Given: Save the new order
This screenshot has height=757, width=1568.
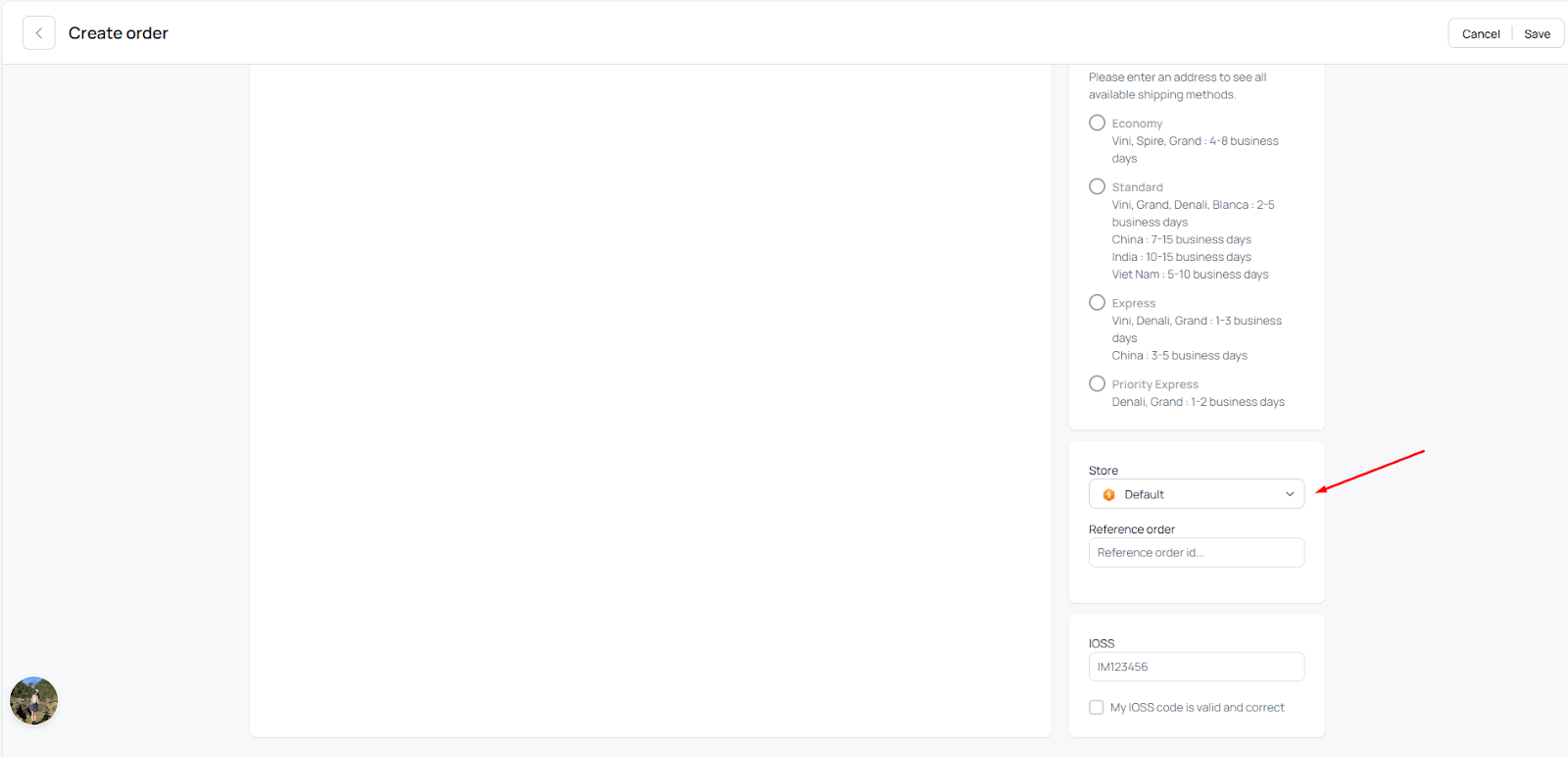Looking at the screenshot, I should point(1537,33).
